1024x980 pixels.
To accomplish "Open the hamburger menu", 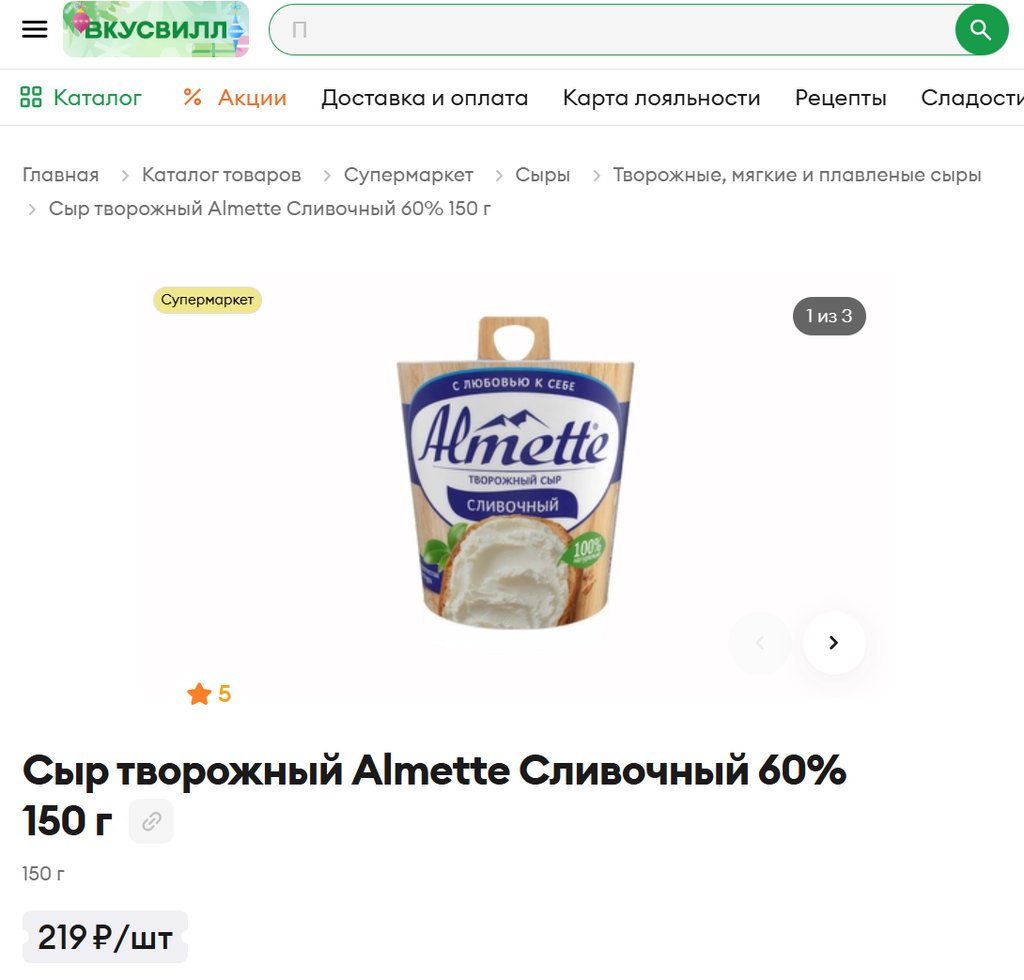I will click(35, 29).
